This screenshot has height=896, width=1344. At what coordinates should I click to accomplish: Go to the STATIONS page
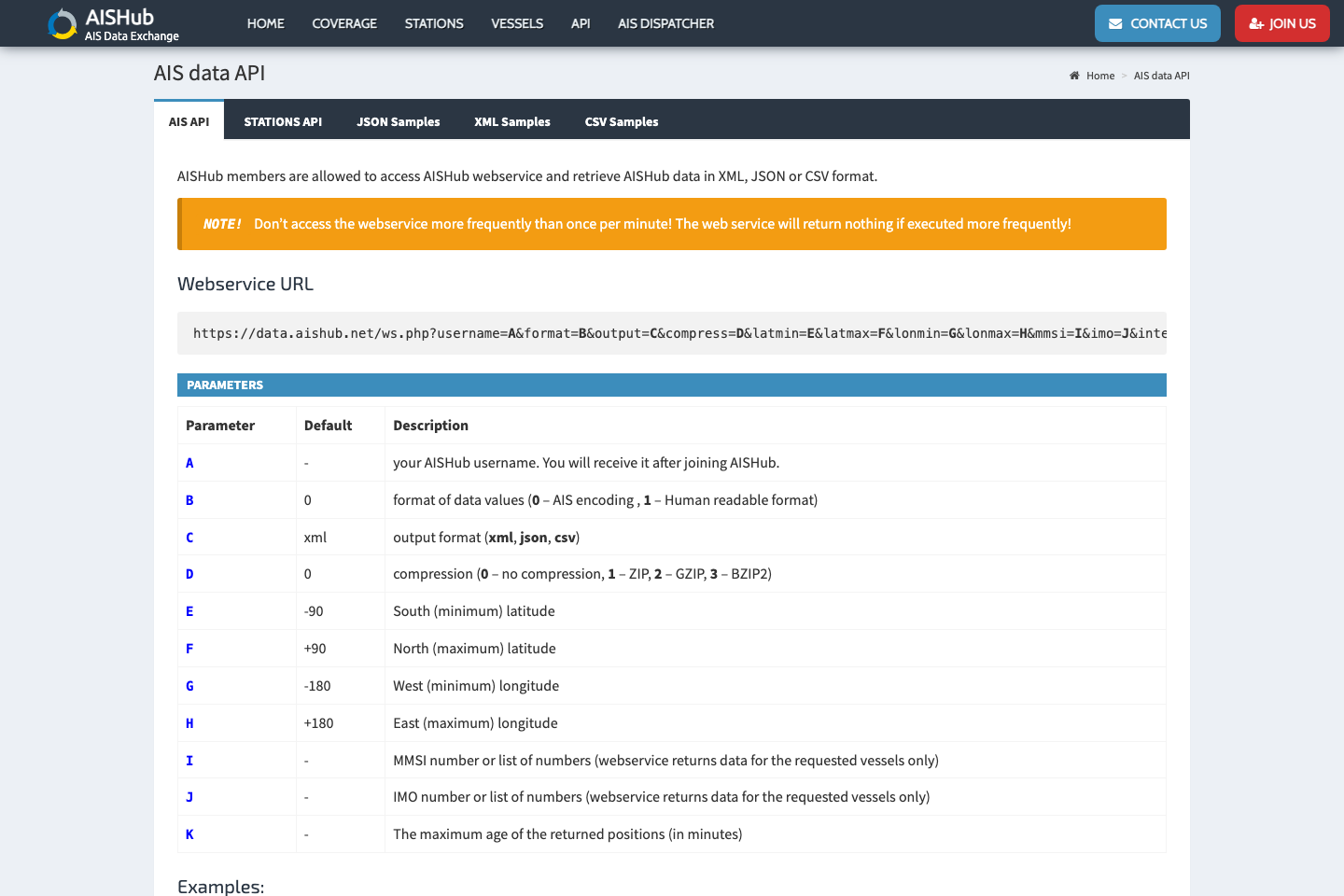coord(433,23)
